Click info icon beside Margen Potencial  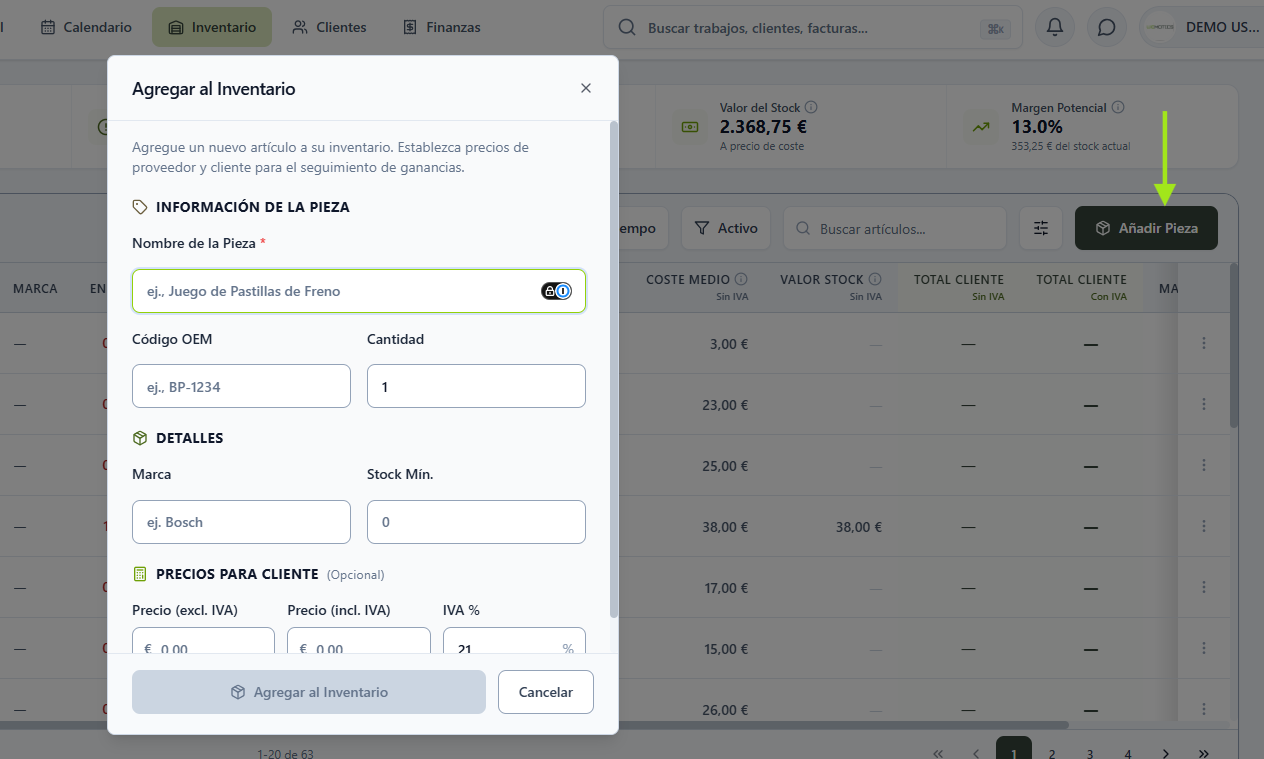tap(1118, 107)
